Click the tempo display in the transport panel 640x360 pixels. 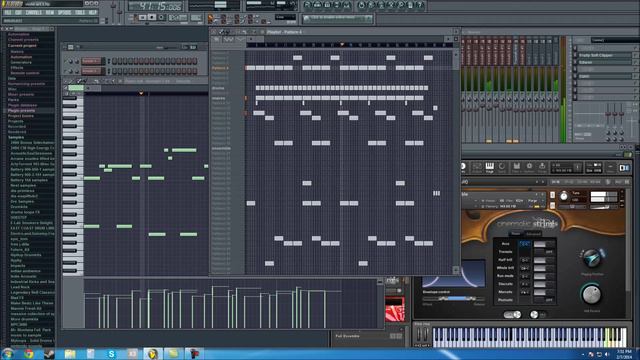178,18
